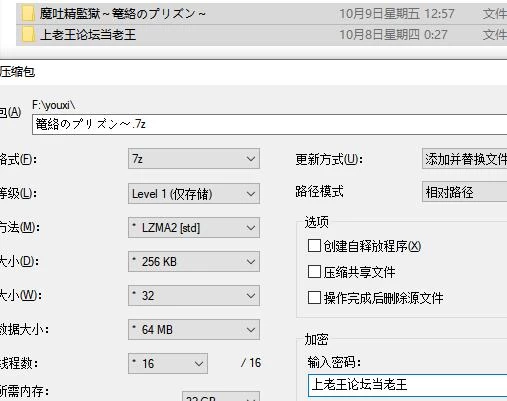Click password field containing 上老王论坛当老王
Image resolution: width=507 pixels, height=401 pixels.
click(407, 385)
